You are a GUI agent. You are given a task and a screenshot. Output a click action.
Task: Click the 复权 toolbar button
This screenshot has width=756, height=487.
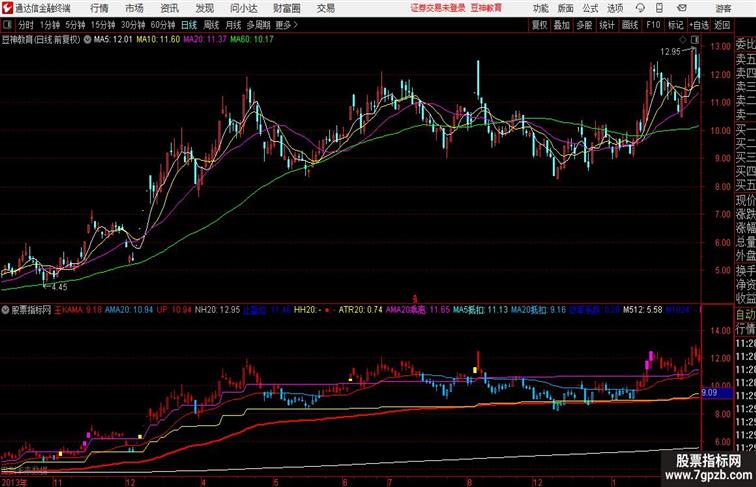click(x=539, y=25)
